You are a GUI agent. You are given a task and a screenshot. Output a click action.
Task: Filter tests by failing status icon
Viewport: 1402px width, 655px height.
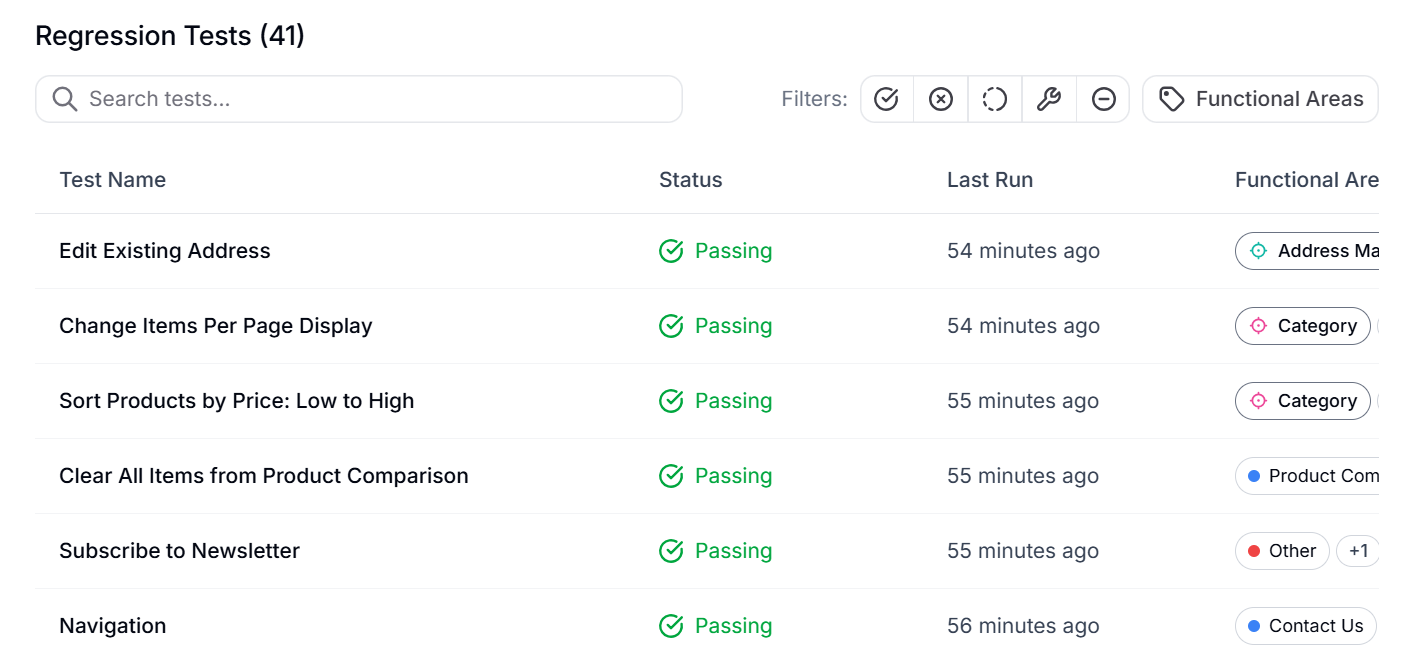coord(940,98)
